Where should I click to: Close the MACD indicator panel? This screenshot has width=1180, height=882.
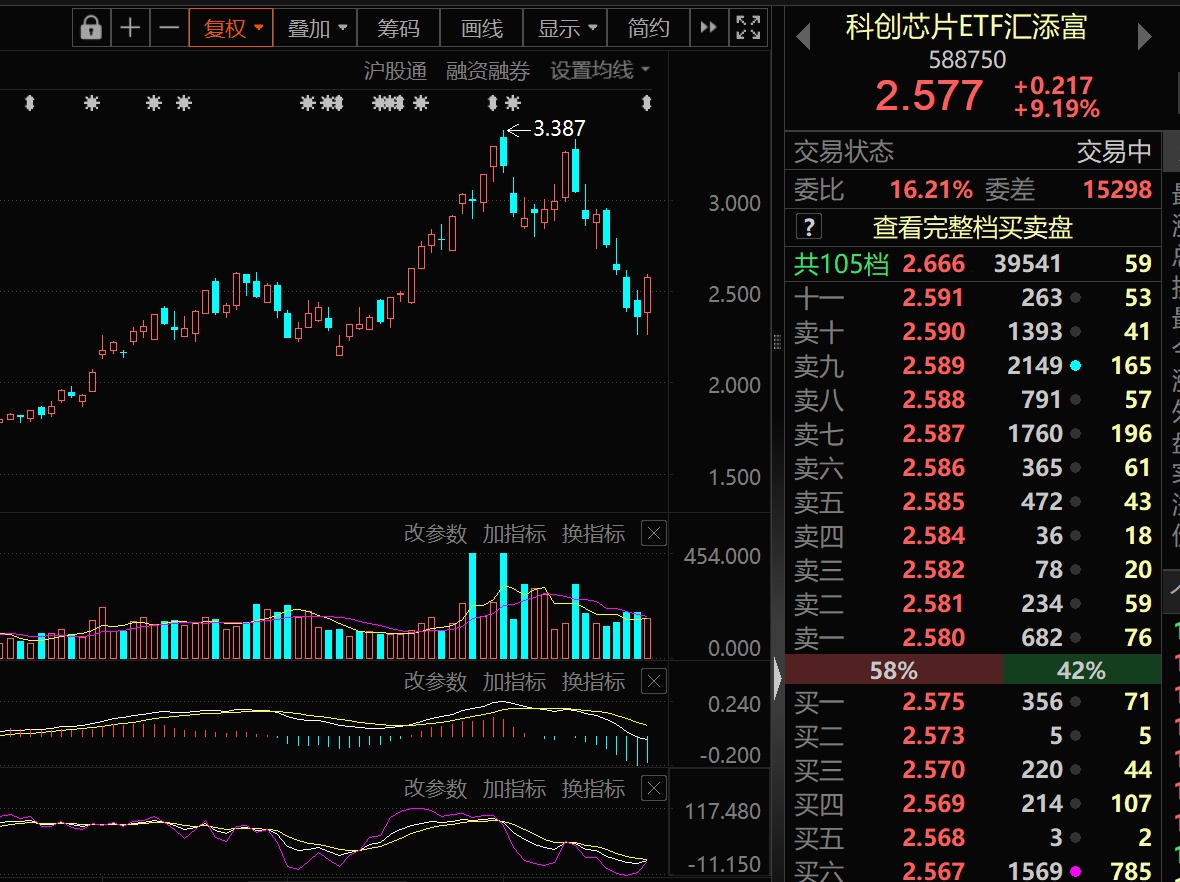pos(654,682)
